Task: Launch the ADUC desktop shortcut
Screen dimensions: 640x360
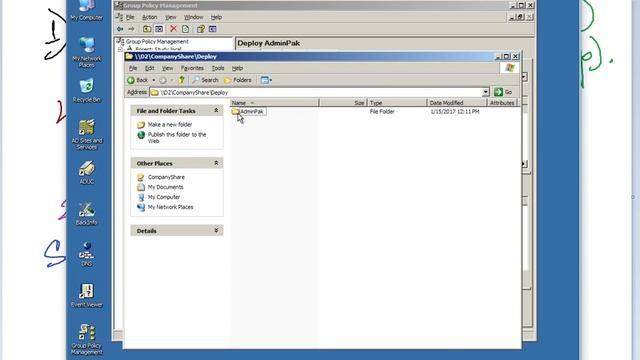Action: (x=87, y=172)
